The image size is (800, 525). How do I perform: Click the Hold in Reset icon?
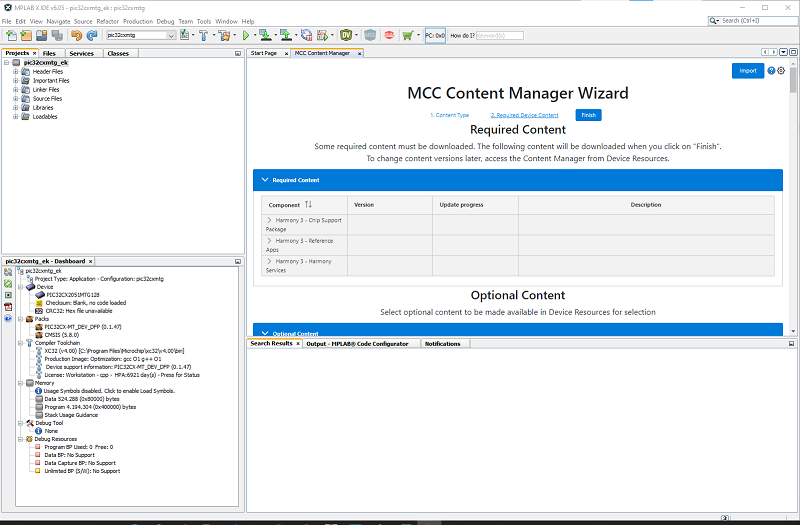(x=306, y=35)
